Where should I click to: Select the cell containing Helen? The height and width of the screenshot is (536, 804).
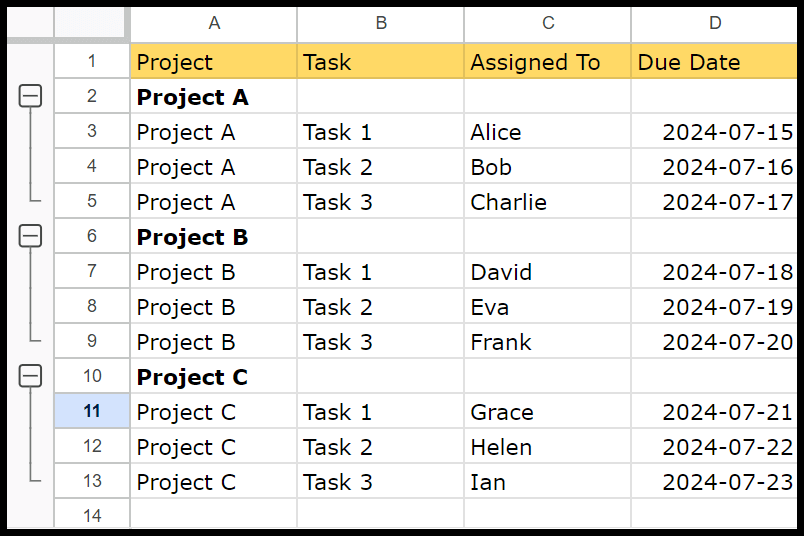[548, 446]
